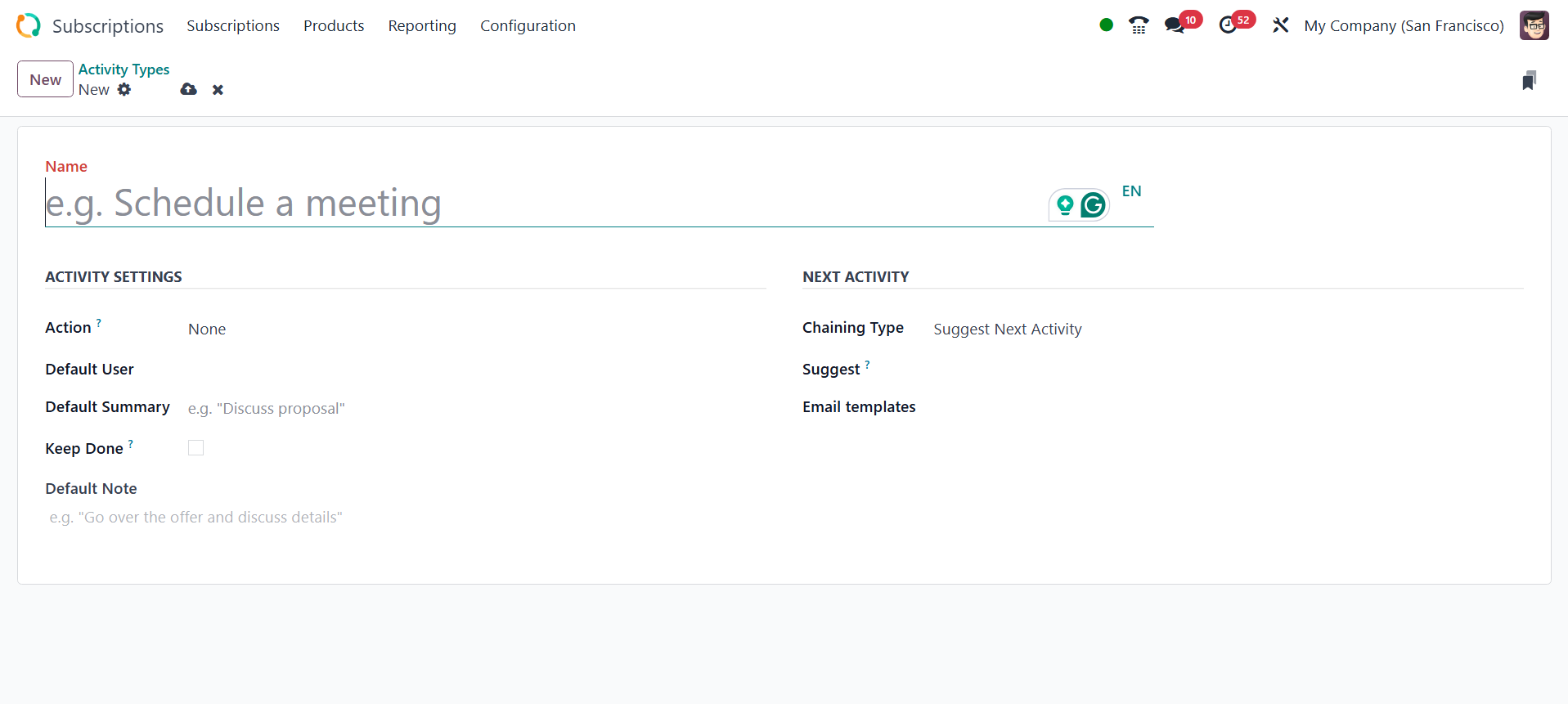1568x704 pixels.
Task: Click the debug tools icon
Action: pos(1280,25)
